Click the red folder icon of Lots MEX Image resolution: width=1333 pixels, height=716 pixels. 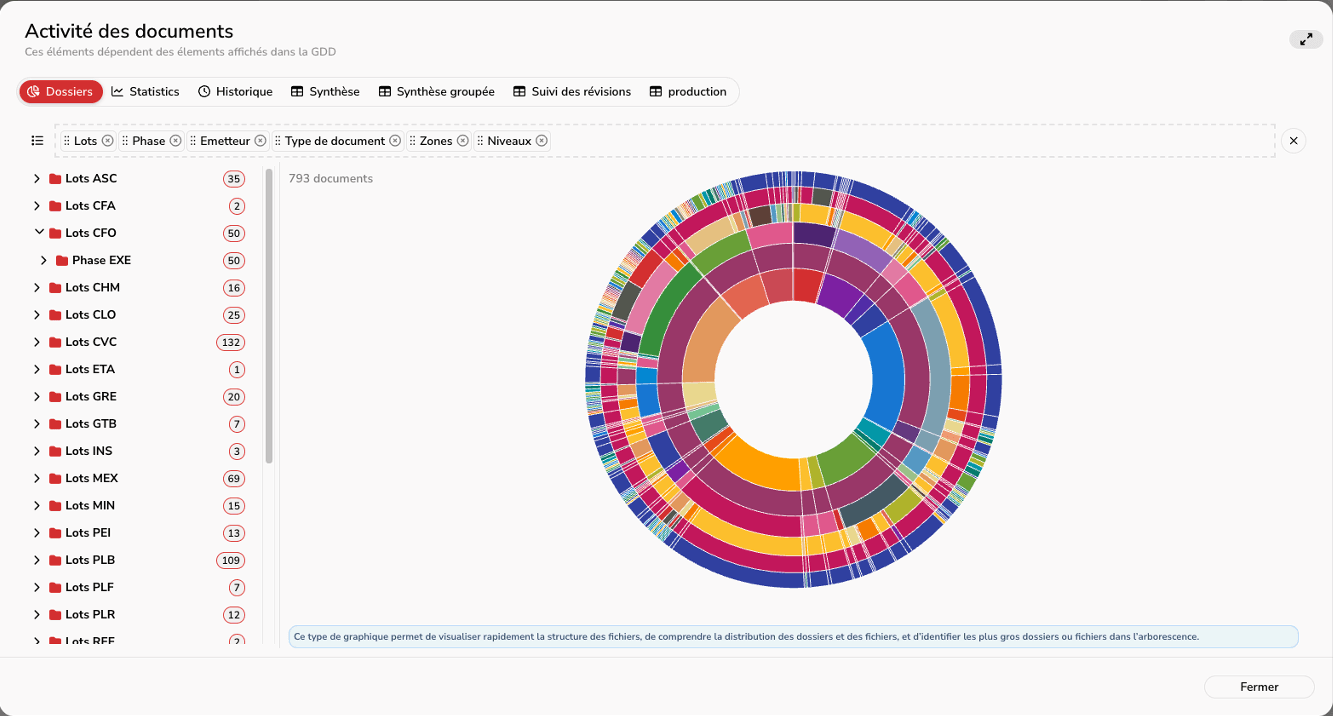point(55,478)
